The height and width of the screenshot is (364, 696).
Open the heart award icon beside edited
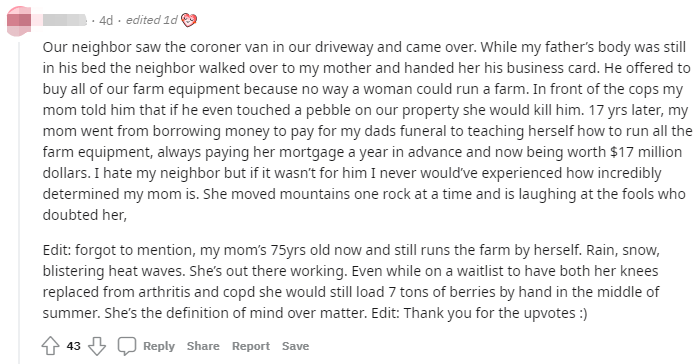coord(189,20)
